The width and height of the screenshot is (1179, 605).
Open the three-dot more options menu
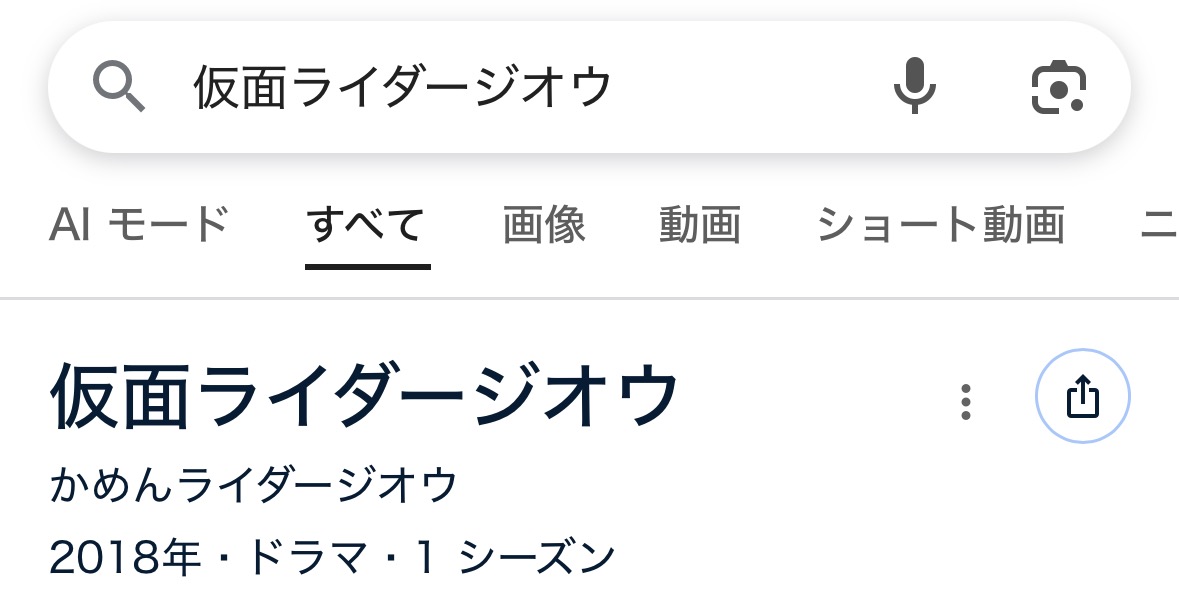coord(965,401)
